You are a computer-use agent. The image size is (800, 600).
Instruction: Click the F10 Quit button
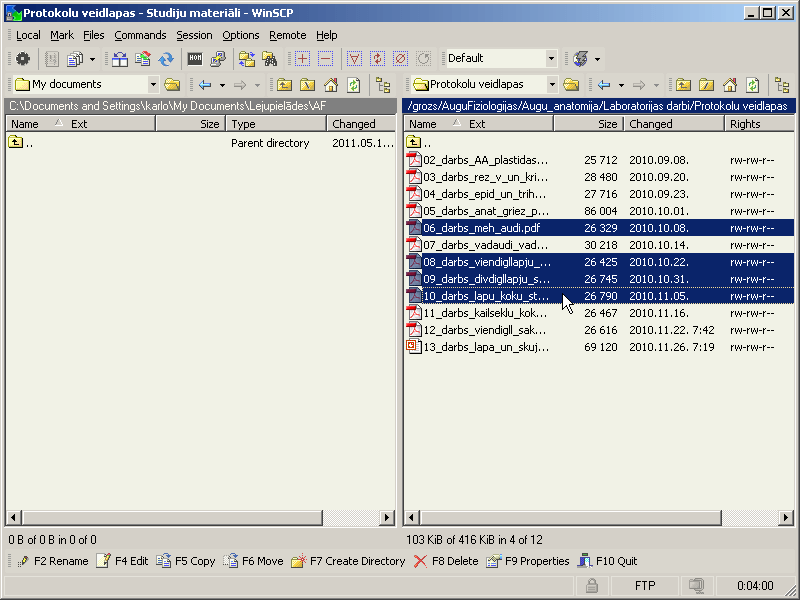pos(607,561)
